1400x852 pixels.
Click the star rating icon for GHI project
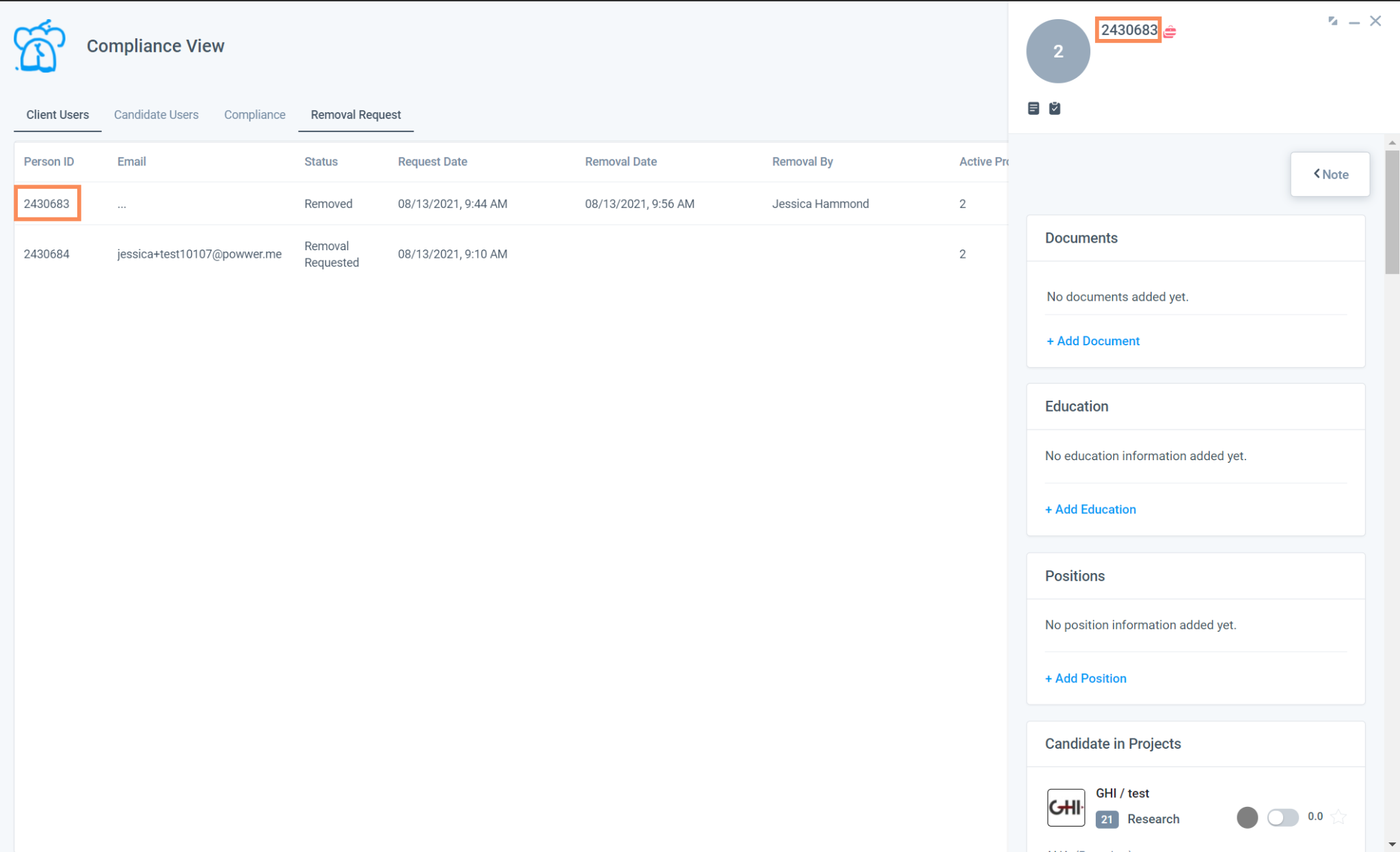point(1338,817)
